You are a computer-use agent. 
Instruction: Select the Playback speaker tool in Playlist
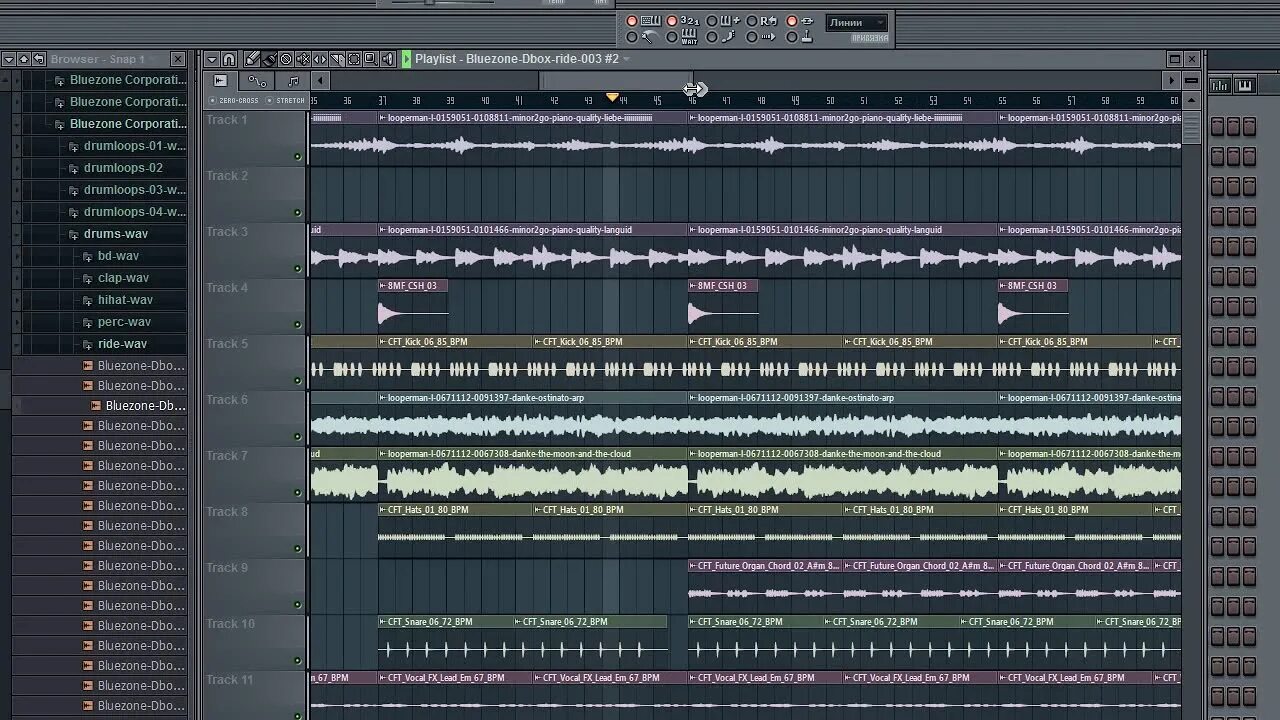point(388,59)
